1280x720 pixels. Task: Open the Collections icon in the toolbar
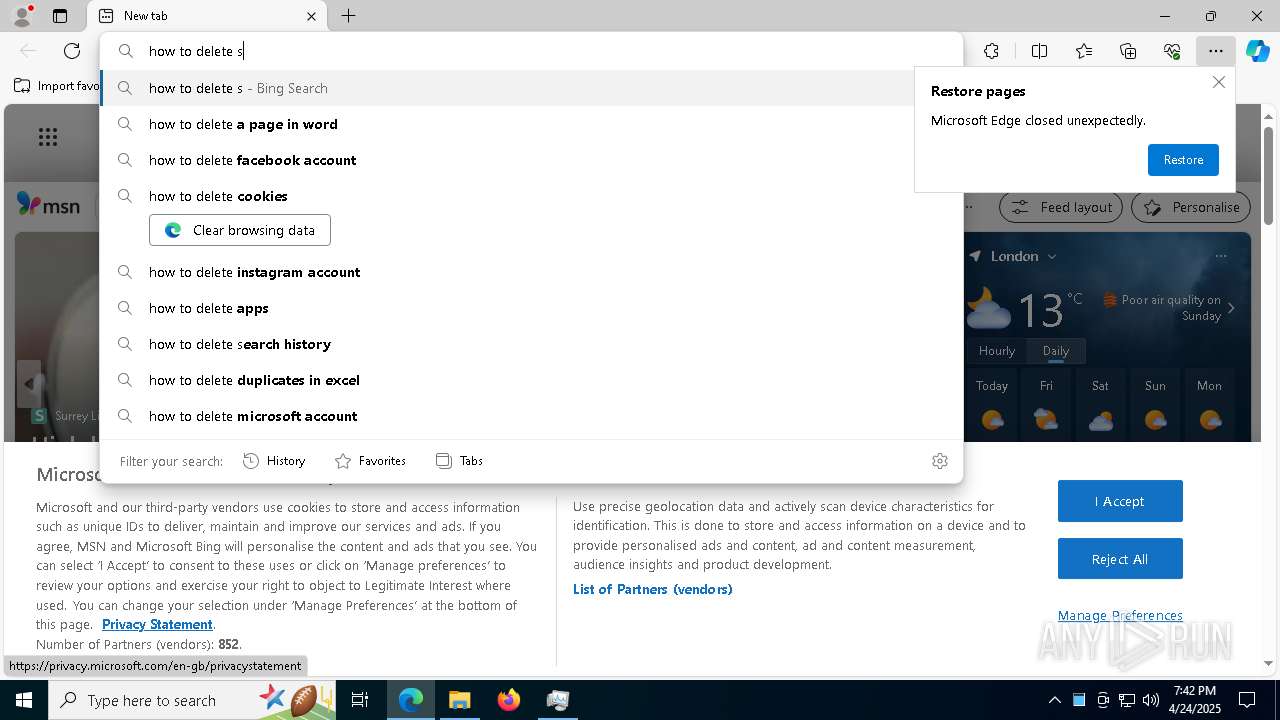pyautogui.click(x=1128, y=51)
